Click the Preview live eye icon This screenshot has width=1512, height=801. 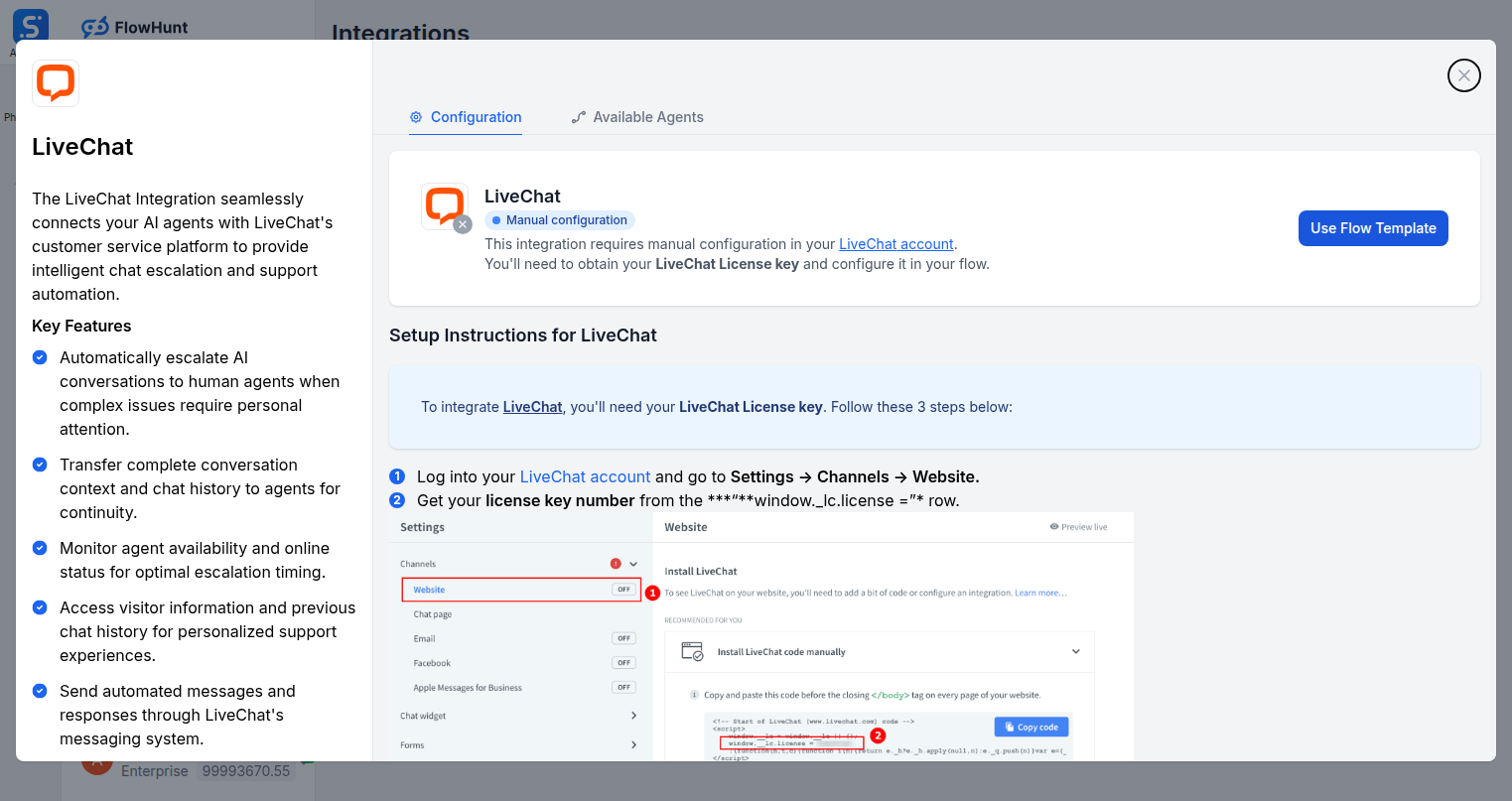tap(1053, 527)
